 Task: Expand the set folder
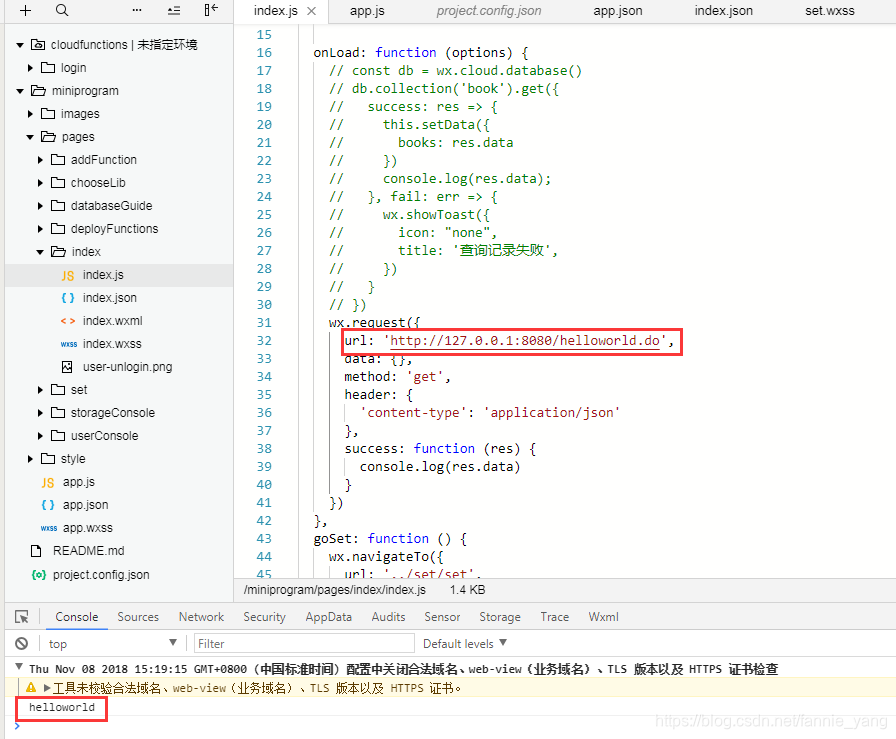(40, 390)
